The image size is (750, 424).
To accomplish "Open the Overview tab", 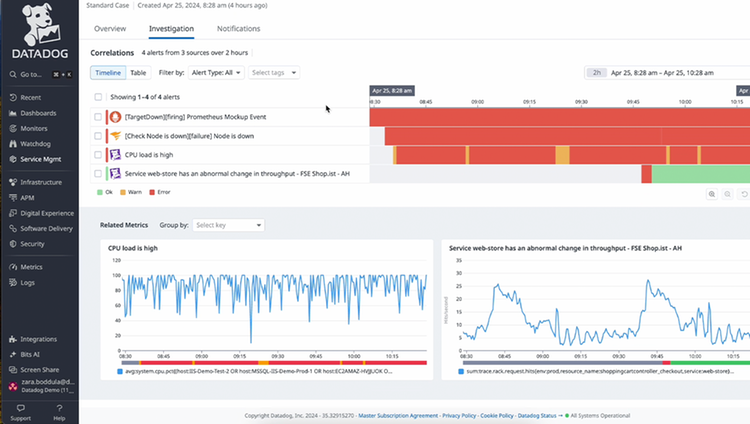I will click(x=110, y=29).
